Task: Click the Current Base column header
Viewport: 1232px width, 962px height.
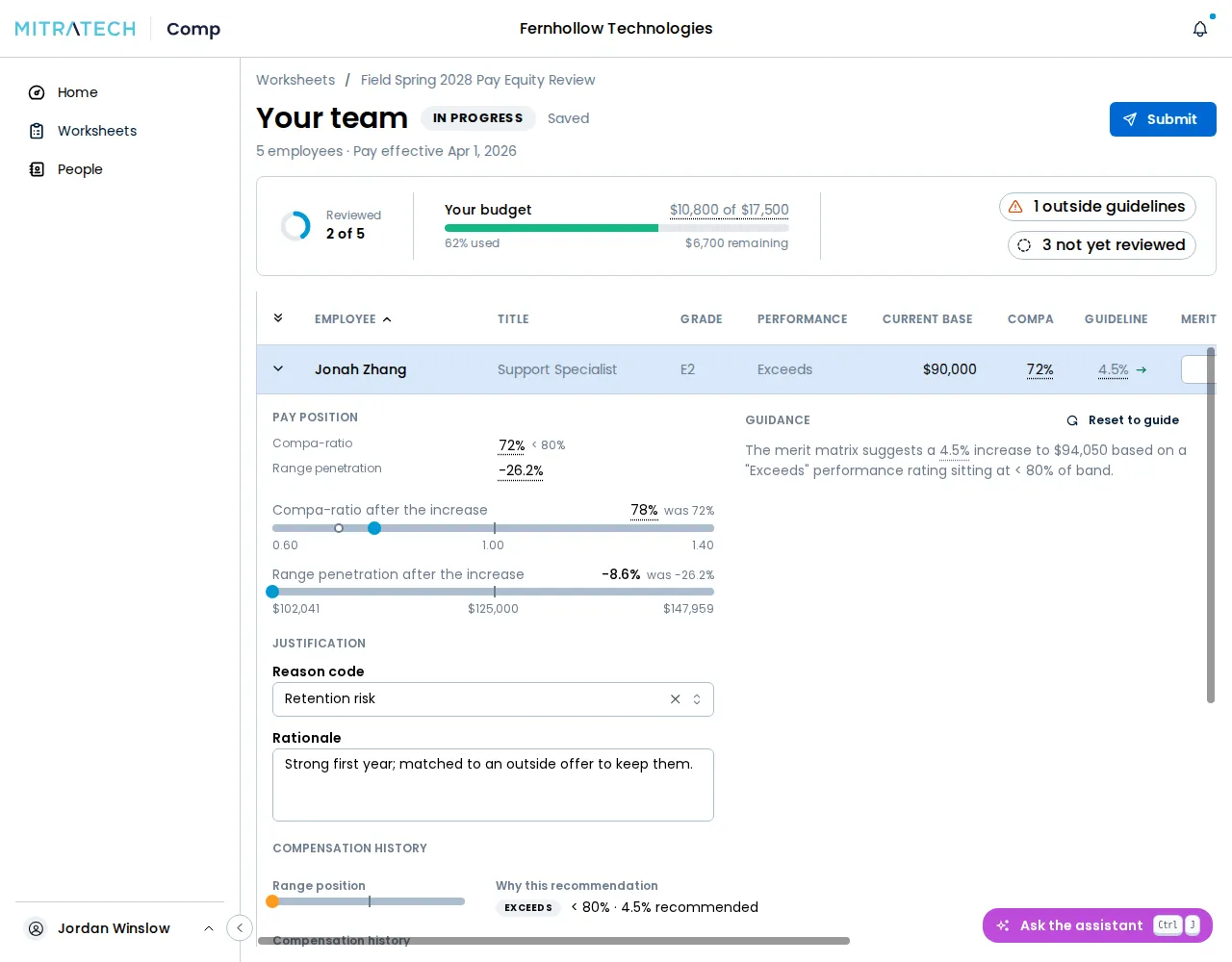Action: click(927, 319)
